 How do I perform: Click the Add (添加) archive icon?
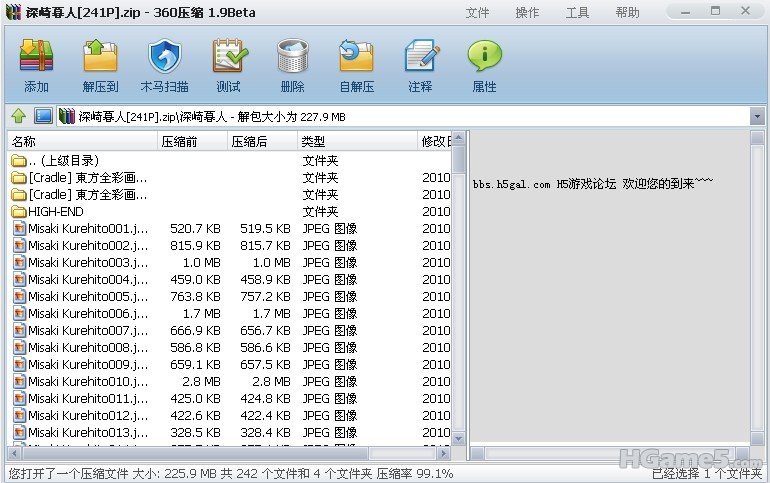[36, 56]
